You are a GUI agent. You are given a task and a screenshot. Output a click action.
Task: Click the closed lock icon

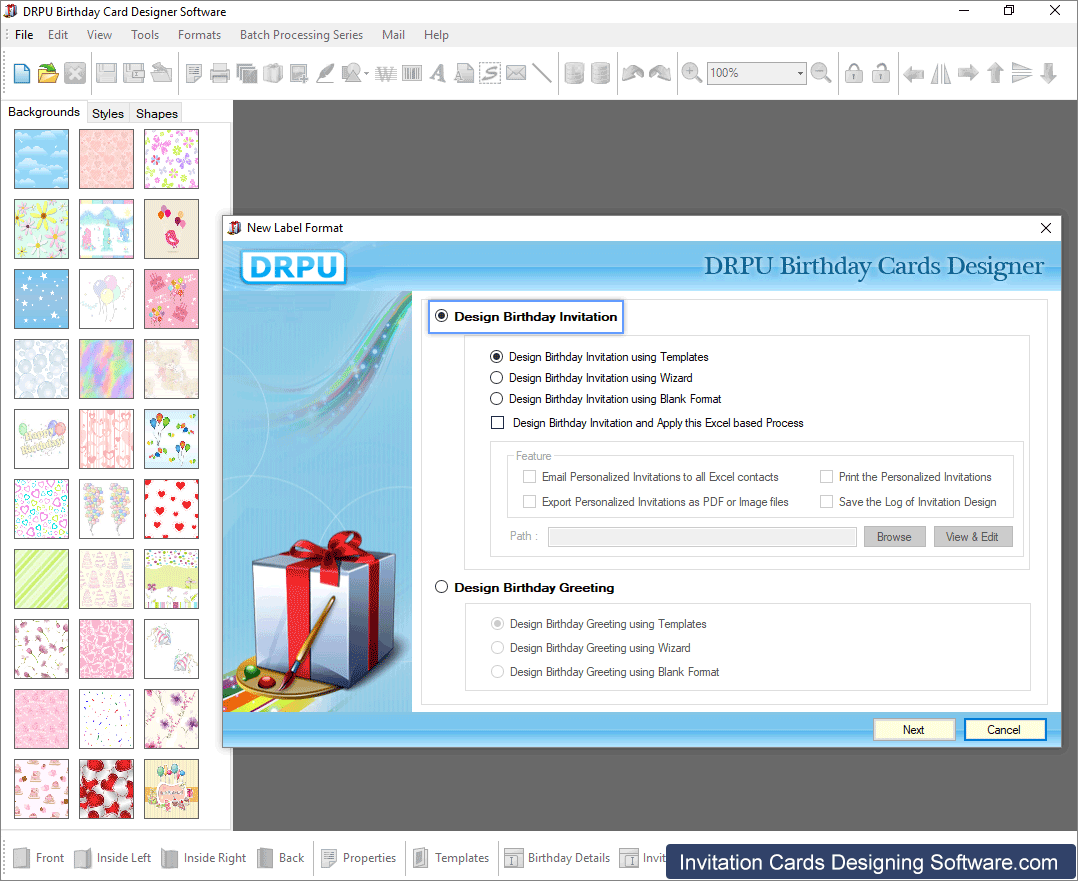pyautogui.click(x=854, y=73)
